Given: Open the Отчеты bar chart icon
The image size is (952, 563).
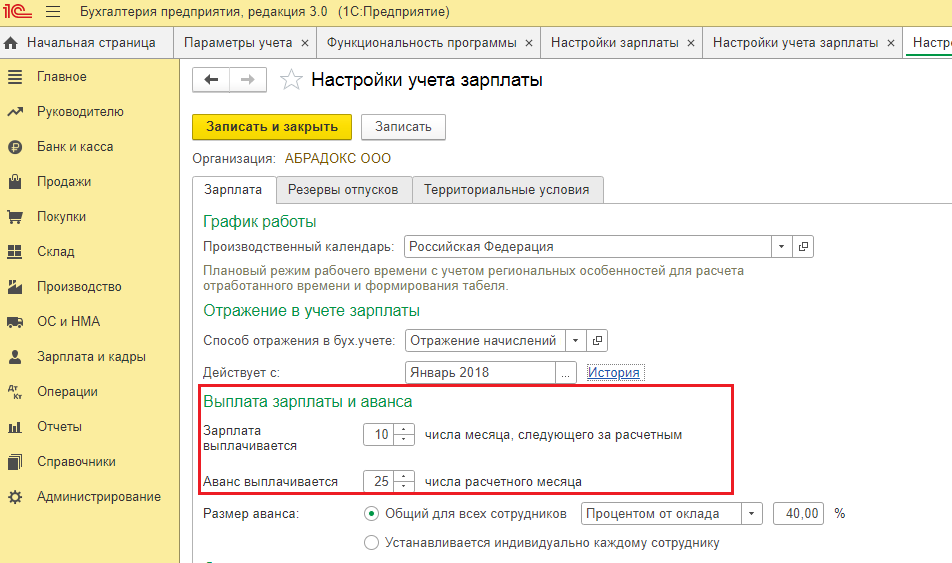Looking at the screenshot, I should click(15, 427).
